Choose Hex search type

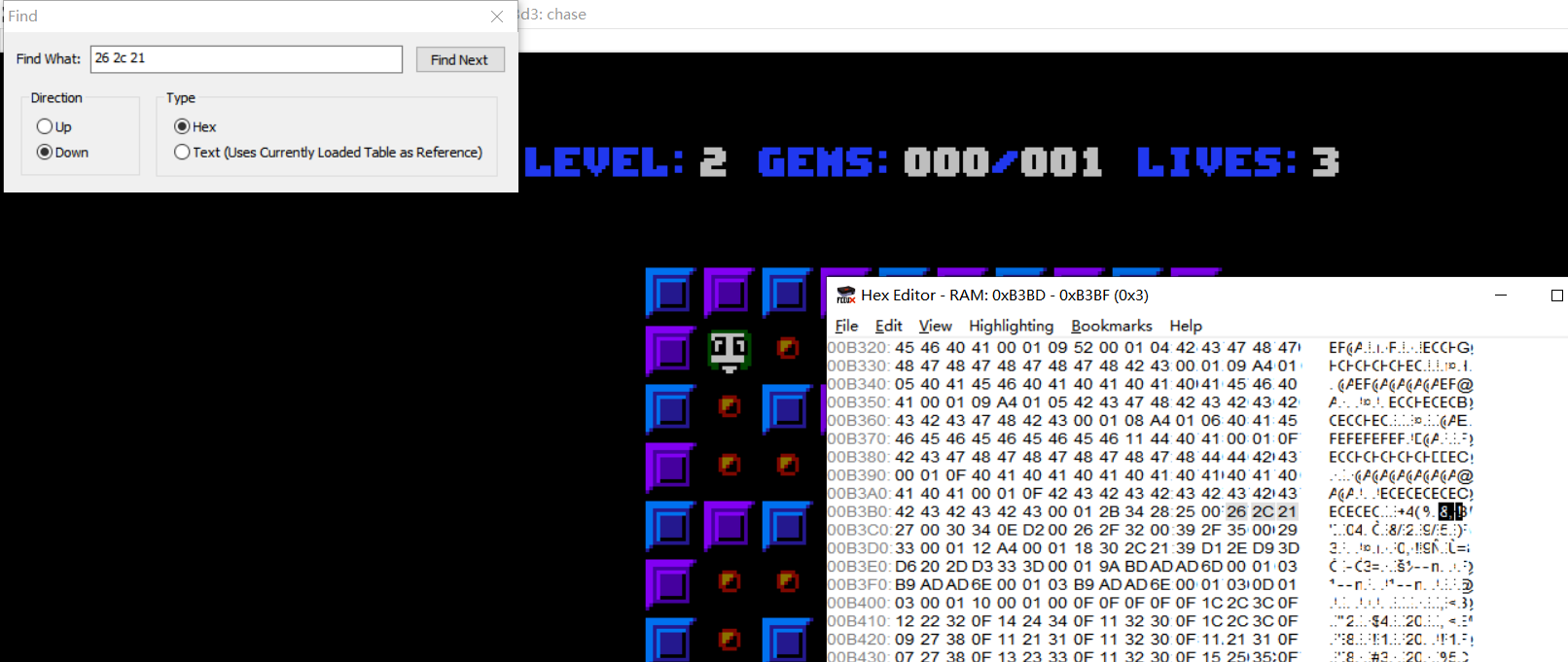(182, 126)
